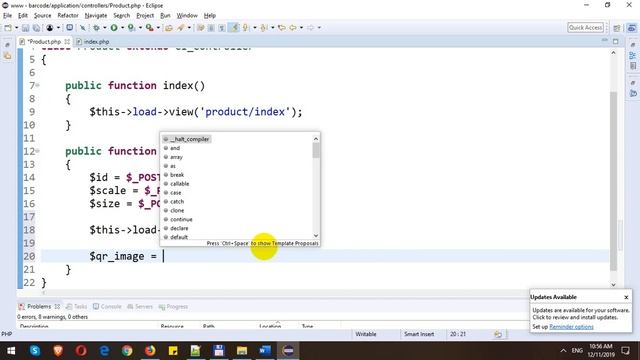Switch to the Progress view tab
The image size is (640, 360).
(173, 307)
